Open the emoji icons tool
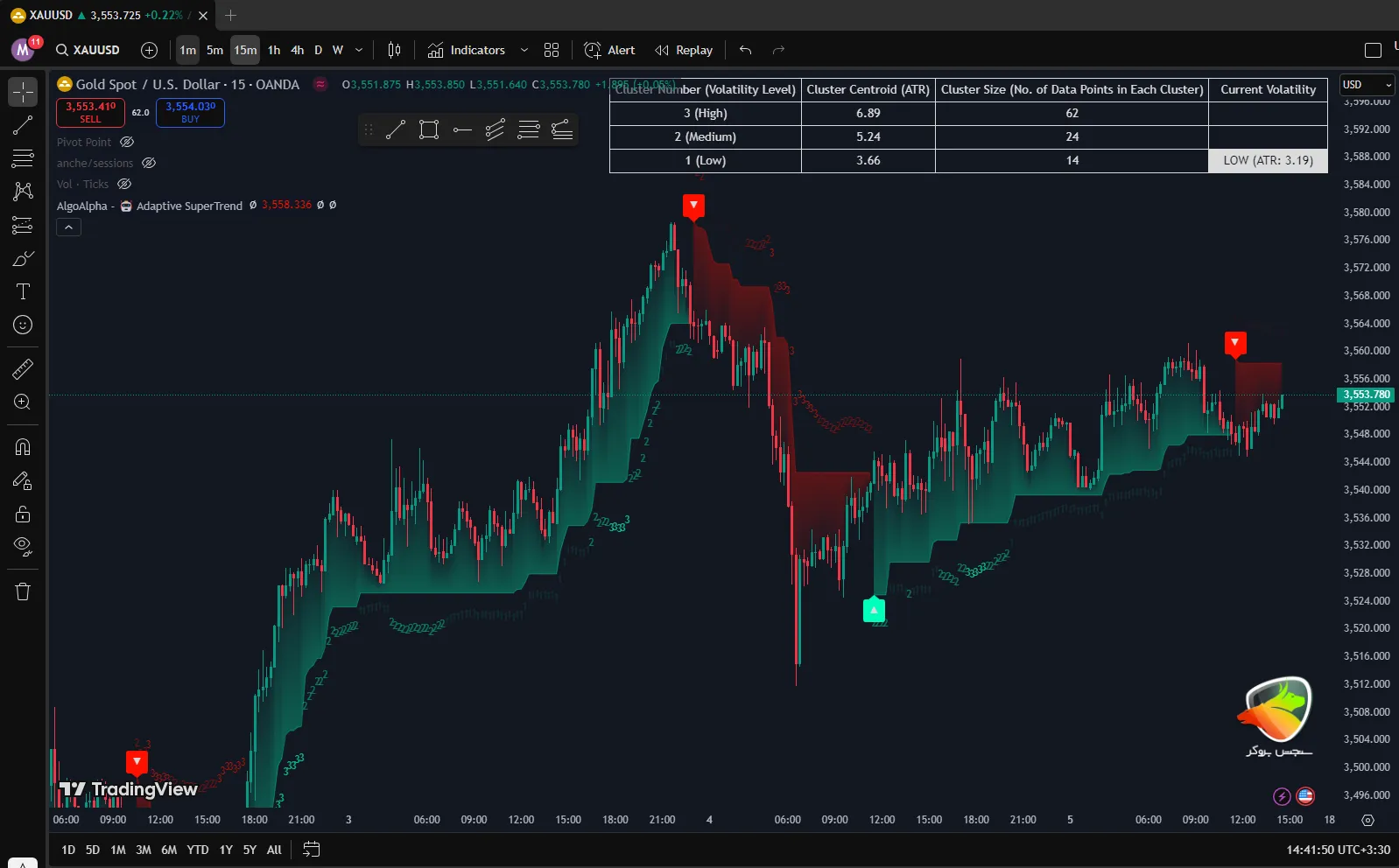 point(23,325)
